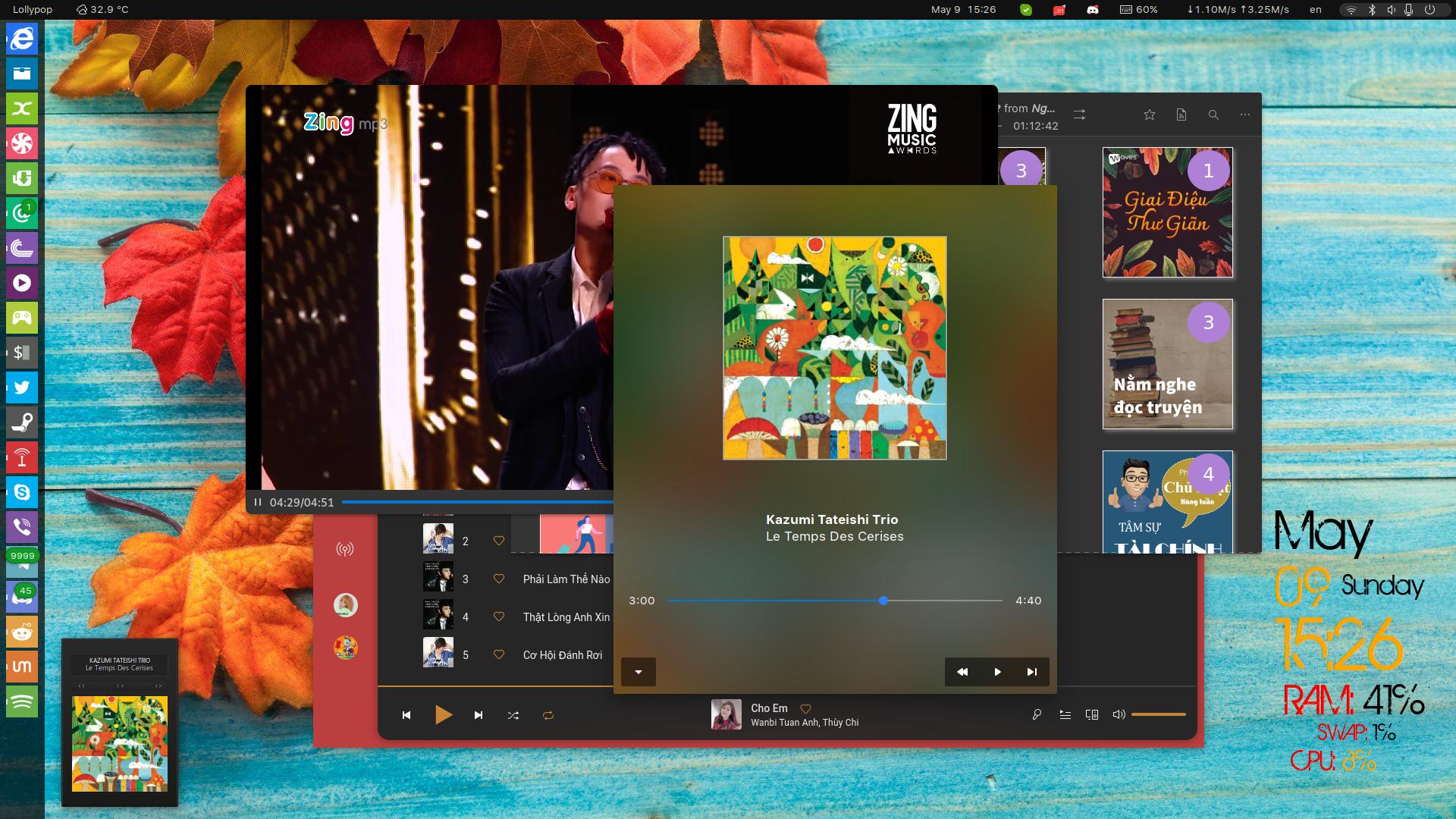The width and height of the screenshot is (1456, 819).
Task: Play the song Phải Làm Thế Nào
Action: [566, 579]
